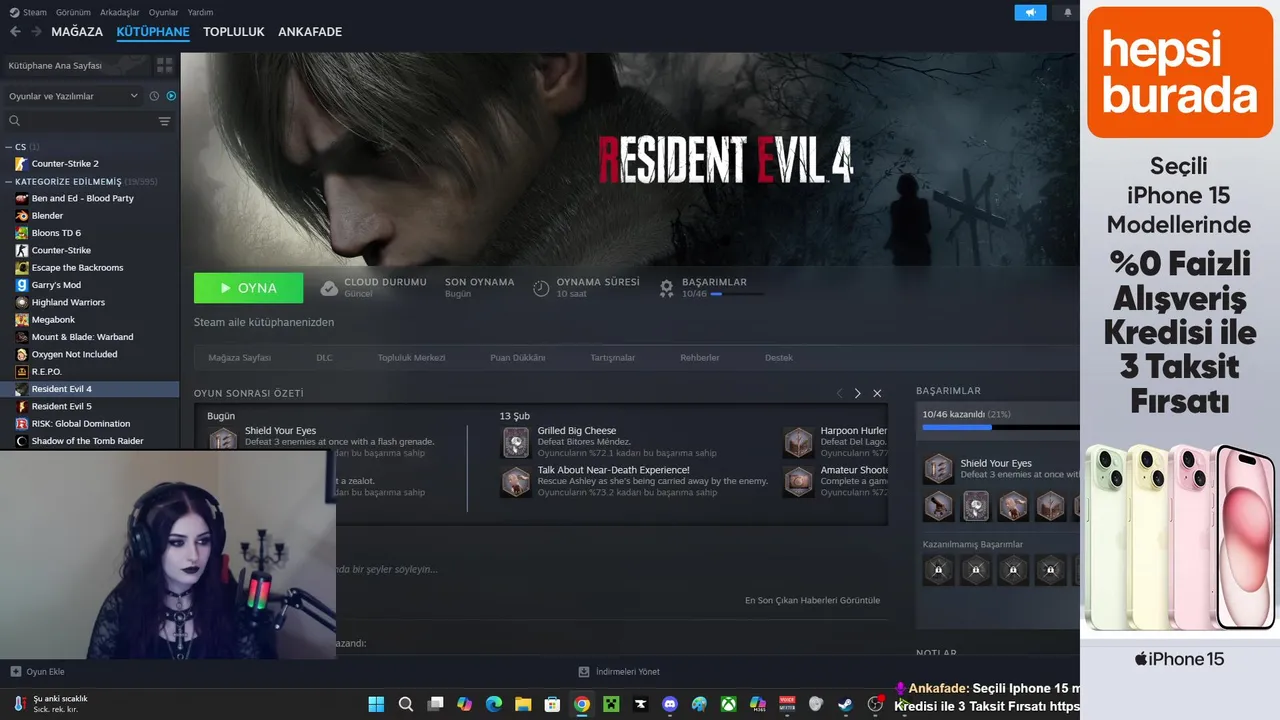Open the Oyunlar ve Yazılımlar dropdown
The width and height of the screenshot is (1280, 720).
click(73, 96)
